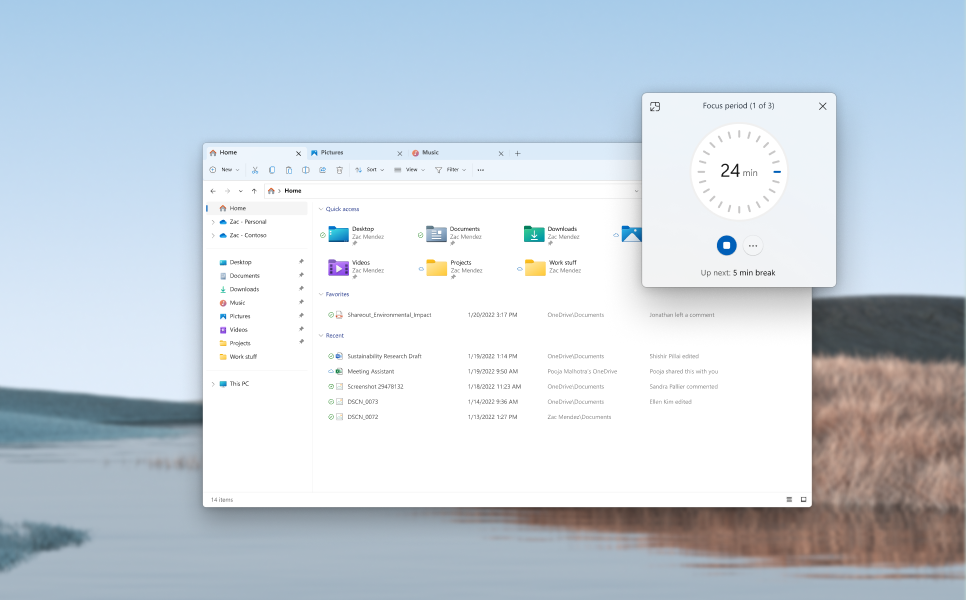Click the Home breadcrumb in address bar
The height and width of the screenshot is (600, 966).
click(x=293, y=191)
